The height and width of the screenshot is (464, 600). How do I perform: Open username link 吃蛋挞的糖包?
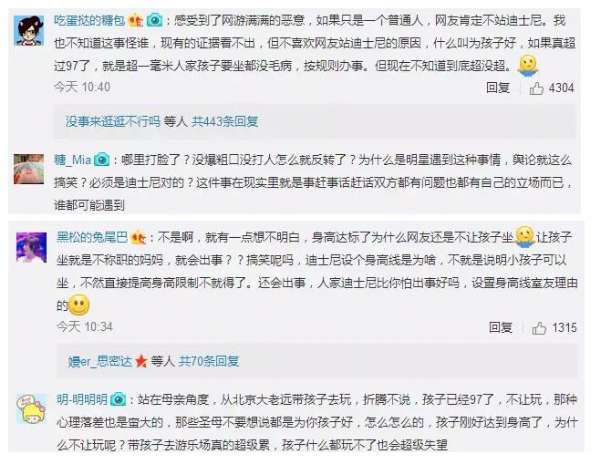pyautogui.click(x=90, y=20)
